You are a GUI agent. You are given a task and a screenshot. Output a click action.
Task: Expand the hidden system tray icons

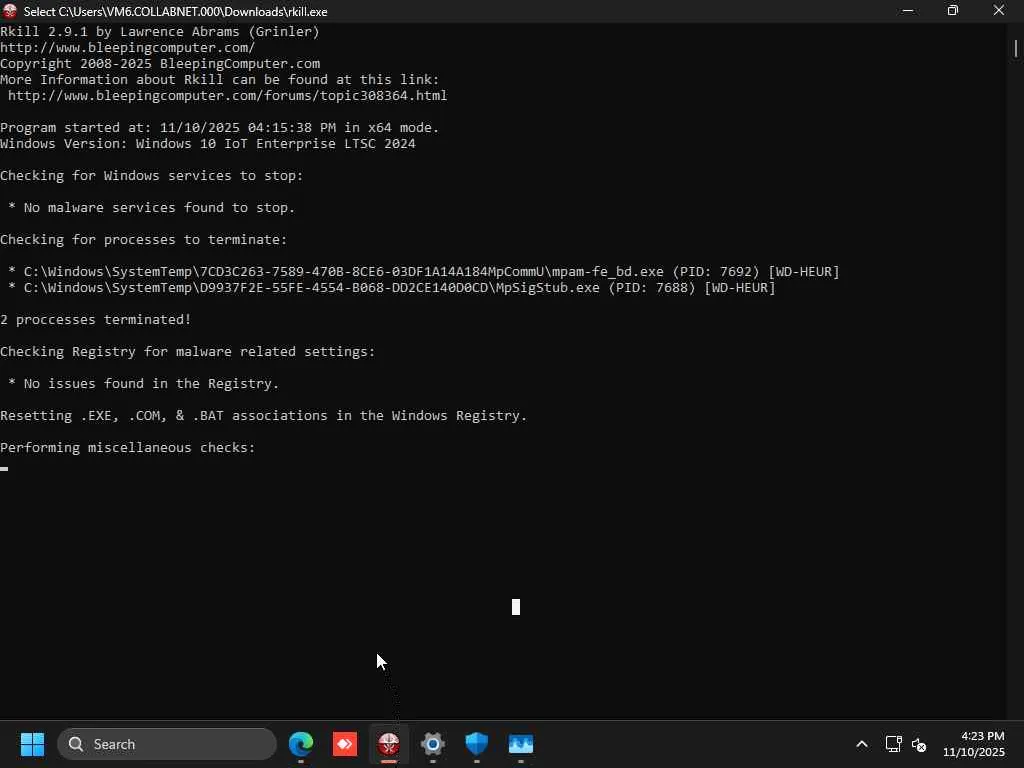(862, 744)
